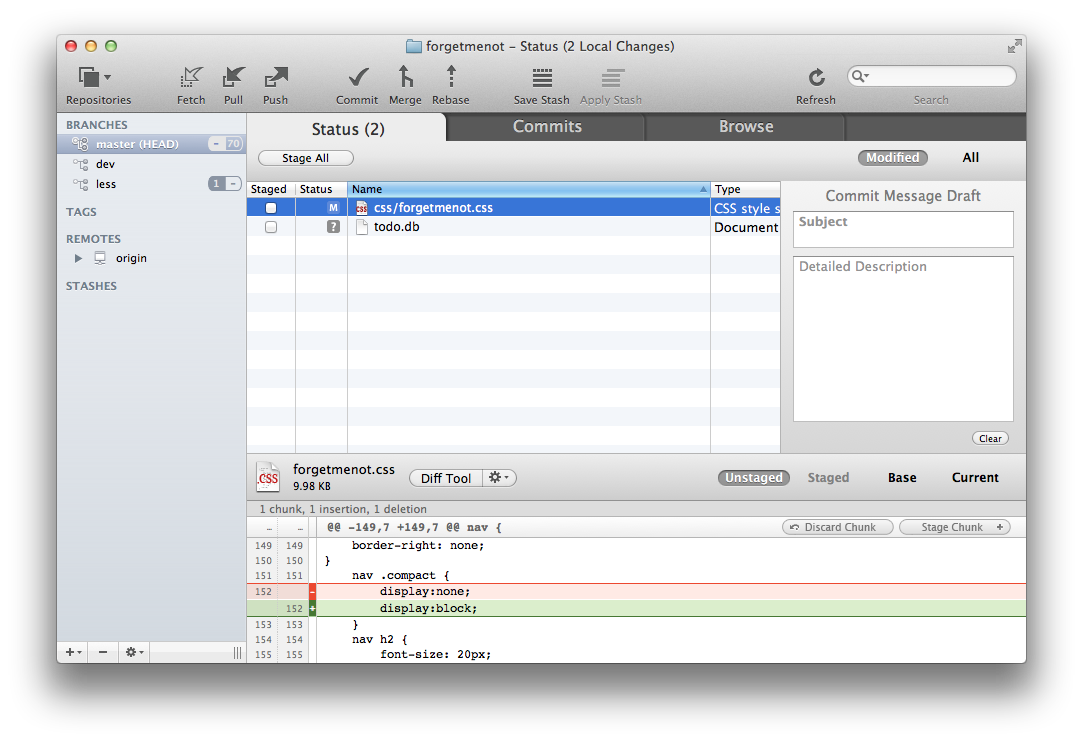Clear the commit message draft
The height and width of the screenshot is (742, 1083).
(x=990, y=439)
